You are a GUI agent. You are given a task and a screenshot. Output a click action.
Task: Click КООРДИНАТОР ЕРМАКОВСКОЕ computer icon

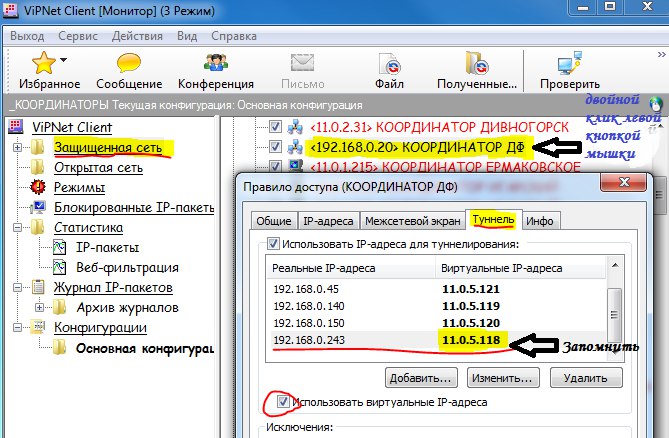(295, 165)
